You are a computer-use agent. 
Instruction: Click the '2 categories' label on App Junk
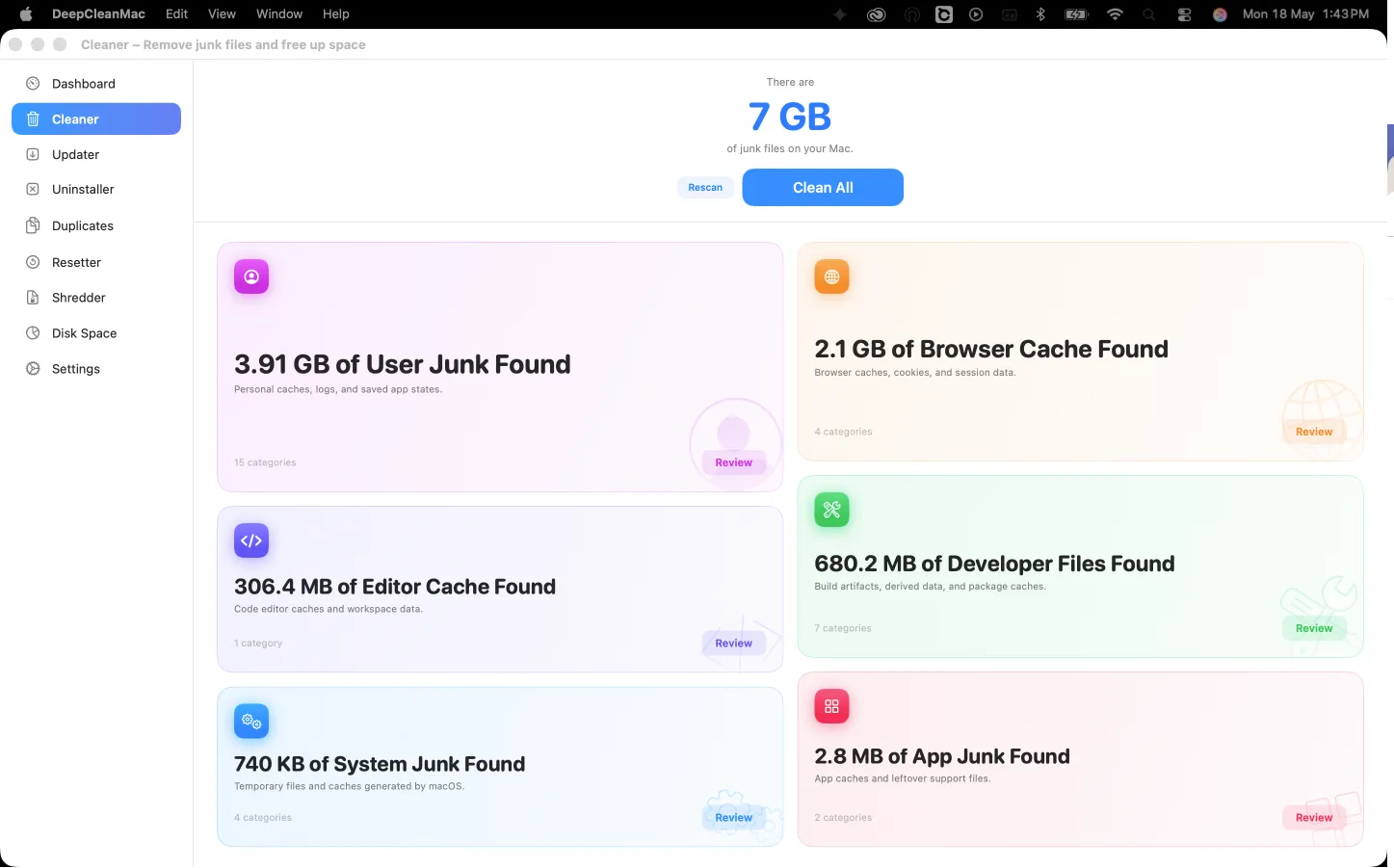coord(843,818)
